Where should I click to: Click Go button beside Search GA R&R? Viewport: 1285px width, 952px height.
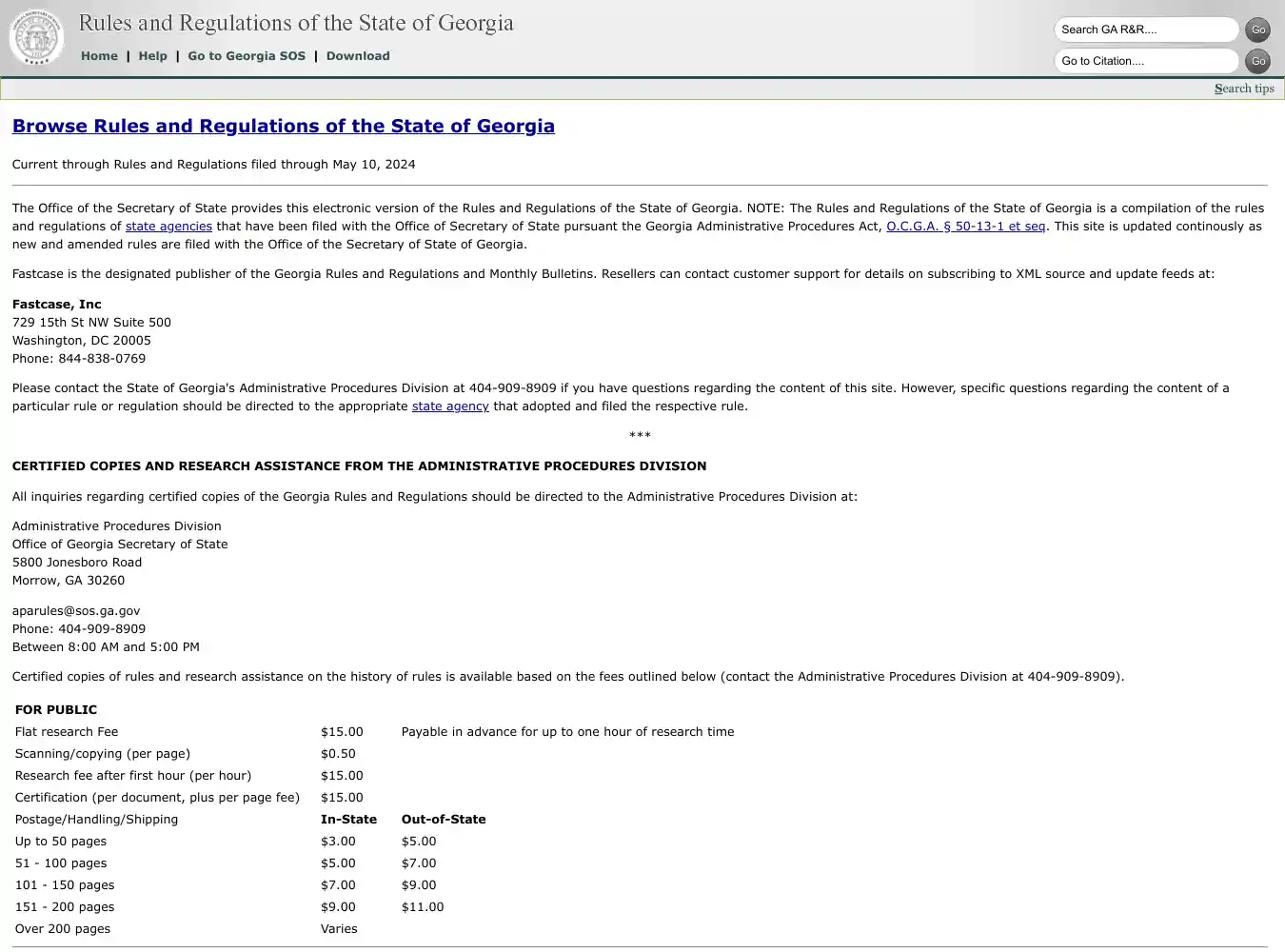point(1257,30)
